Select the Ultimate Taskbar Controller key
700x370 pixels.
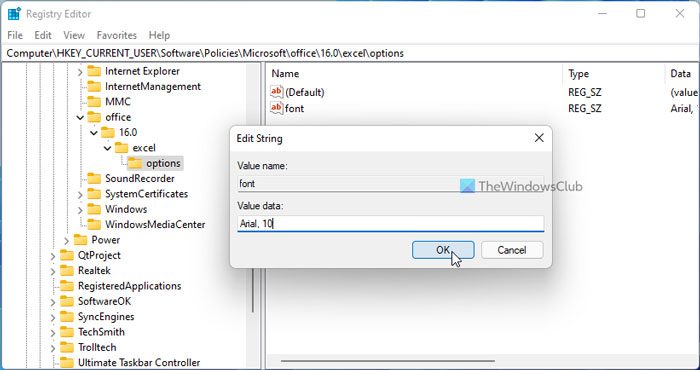(139, 362)
